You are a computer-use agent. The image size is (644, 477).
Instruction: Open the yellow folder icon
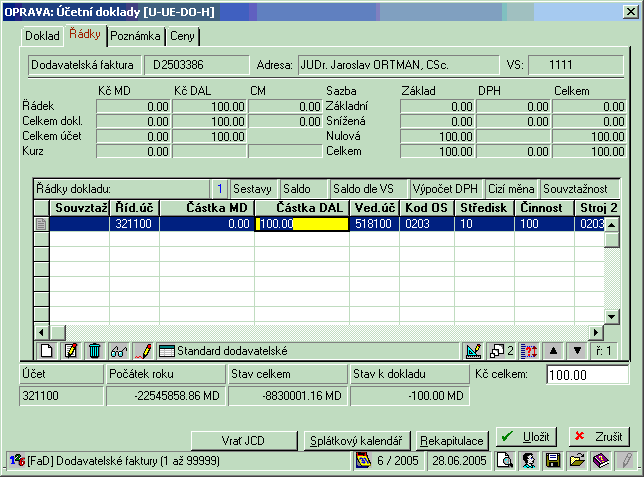[577, 460]
